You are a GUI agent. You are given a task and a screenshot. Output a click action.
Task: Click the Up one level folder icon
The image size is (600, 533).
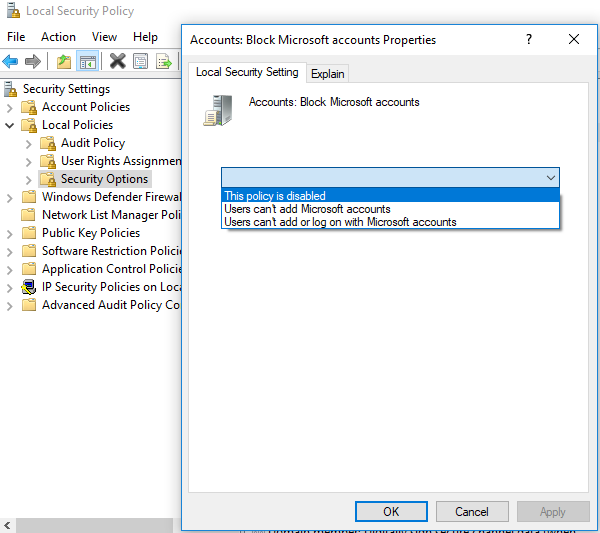(64, 61)
